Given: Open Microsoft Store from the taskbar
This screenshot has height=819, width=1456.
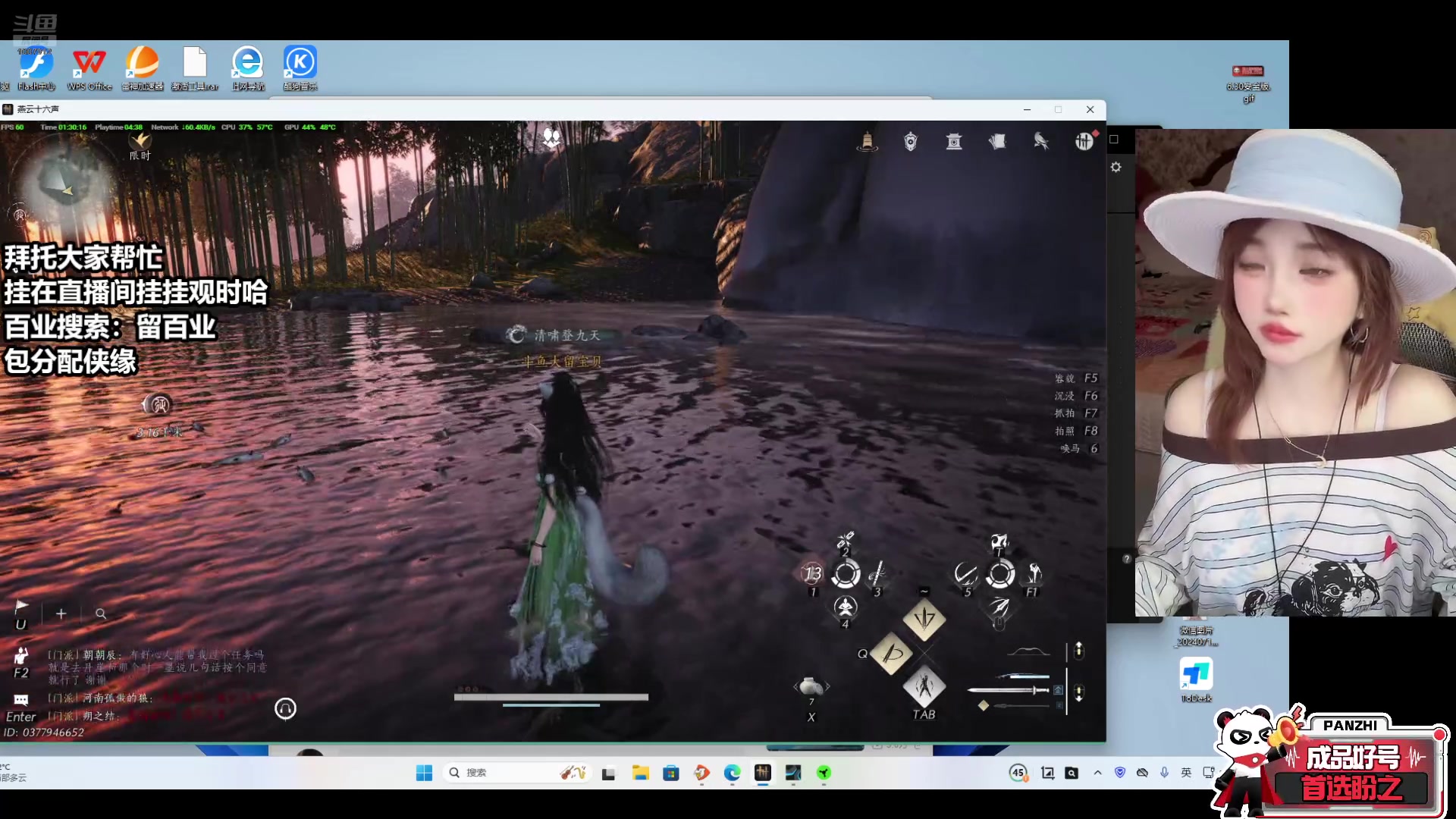Looking at the screenshot, I should click(671, 773).
